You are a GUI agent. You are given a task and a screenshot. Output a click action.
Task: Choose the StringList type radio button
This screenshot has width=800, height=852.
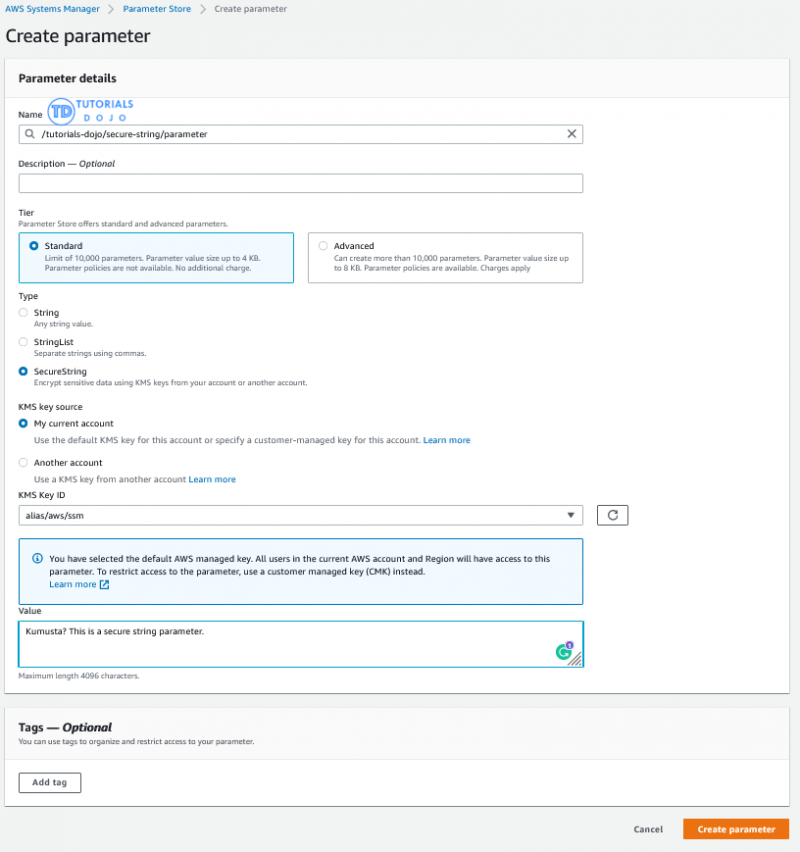point(24,342)
